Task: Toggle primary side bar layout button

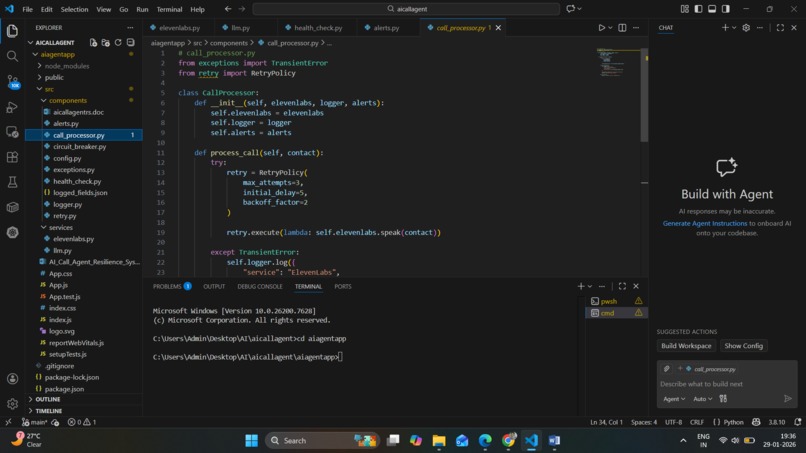Action: tap(698, 9)
